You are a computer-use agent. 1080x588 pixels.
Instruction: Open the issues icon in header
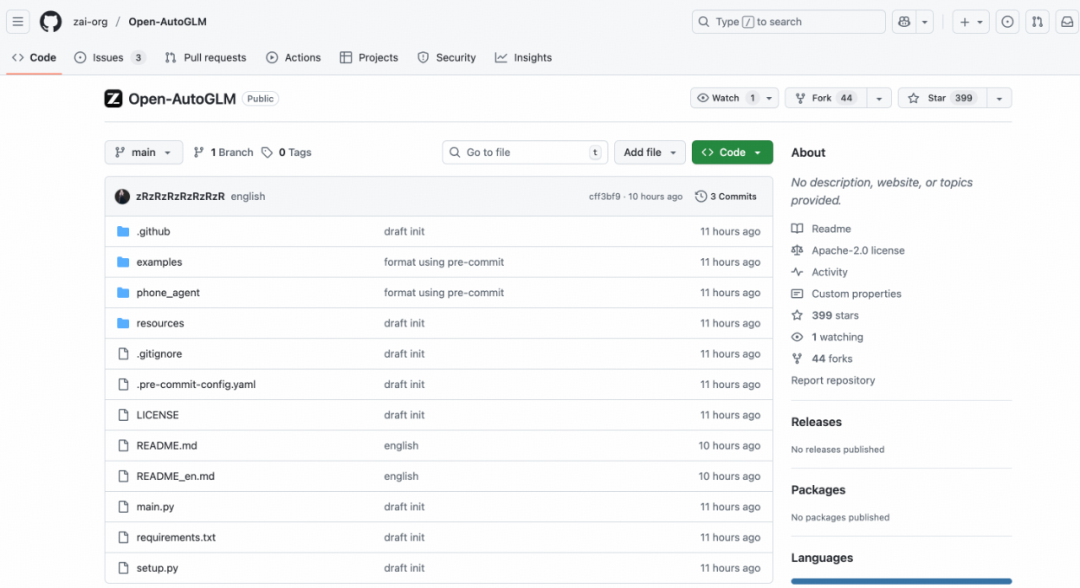click(1007, 22)
